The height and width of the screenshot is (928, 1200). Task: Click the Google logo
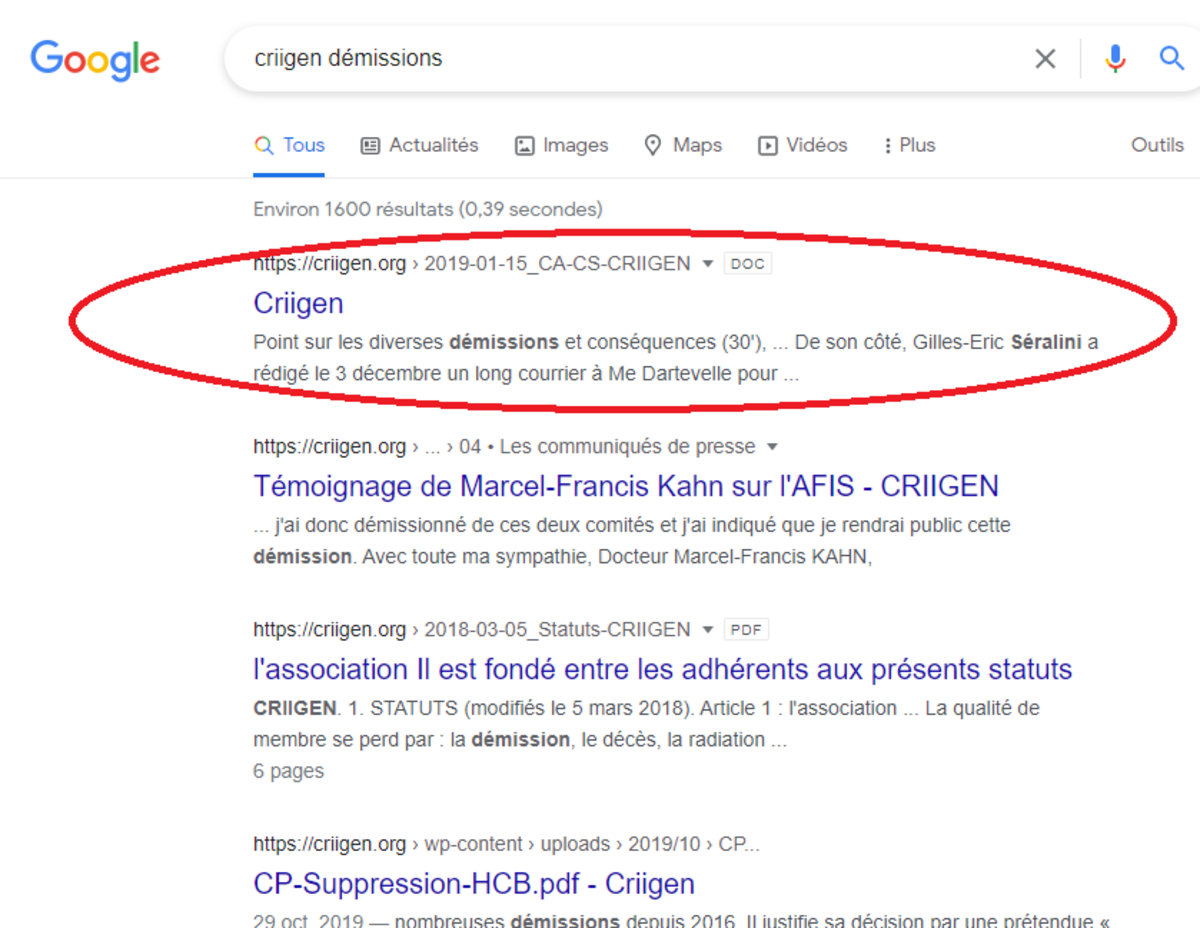click(x=95, y=60)
